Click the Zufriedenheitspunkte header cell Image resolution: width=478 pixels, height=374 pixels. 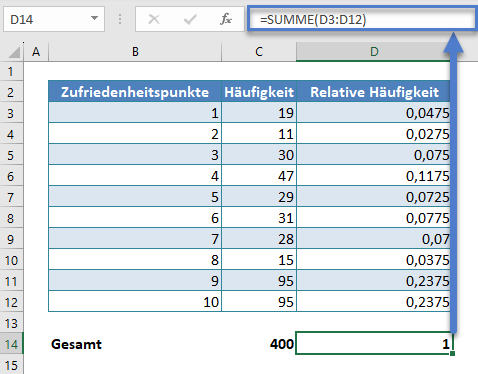135,92
